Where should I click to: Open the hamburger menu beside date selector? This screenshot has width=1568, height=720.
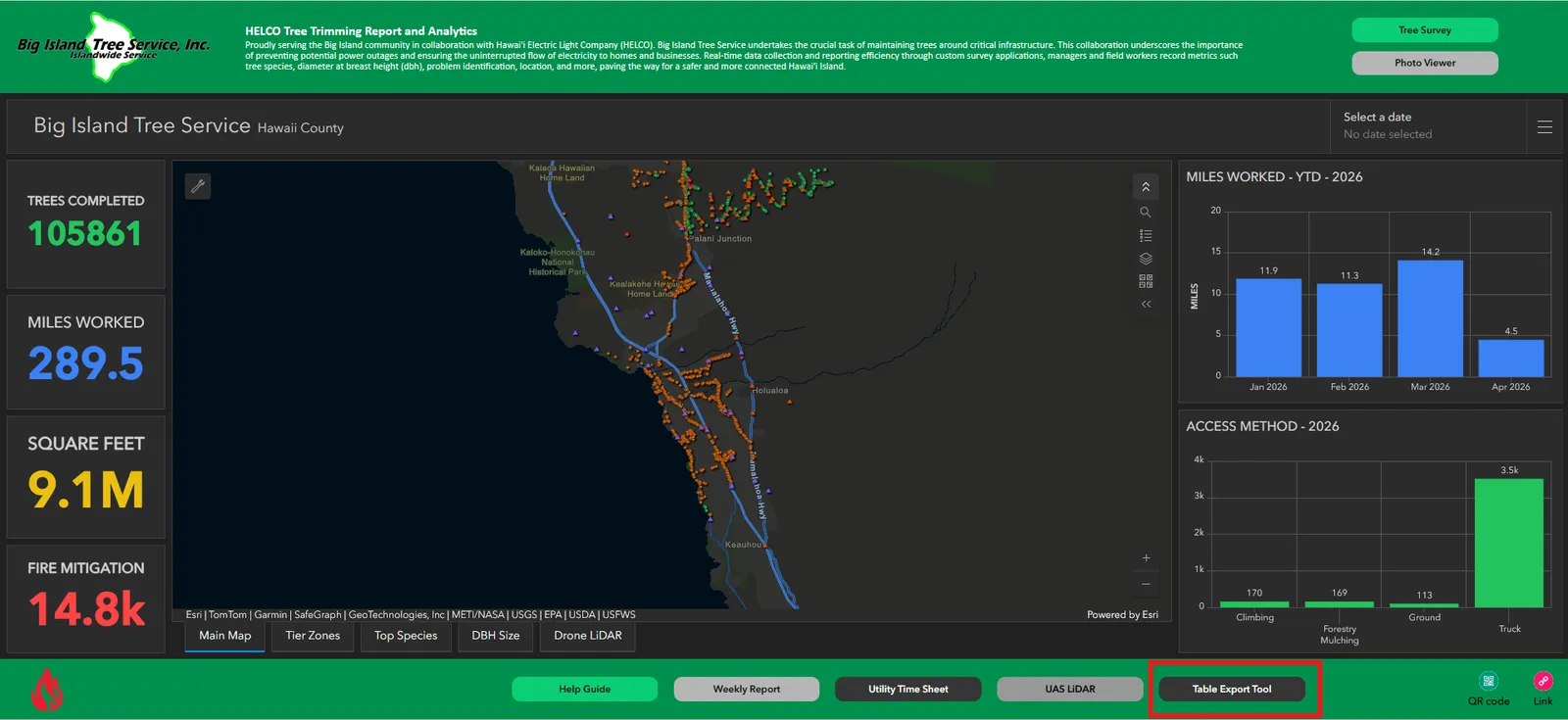(1544, 126)
